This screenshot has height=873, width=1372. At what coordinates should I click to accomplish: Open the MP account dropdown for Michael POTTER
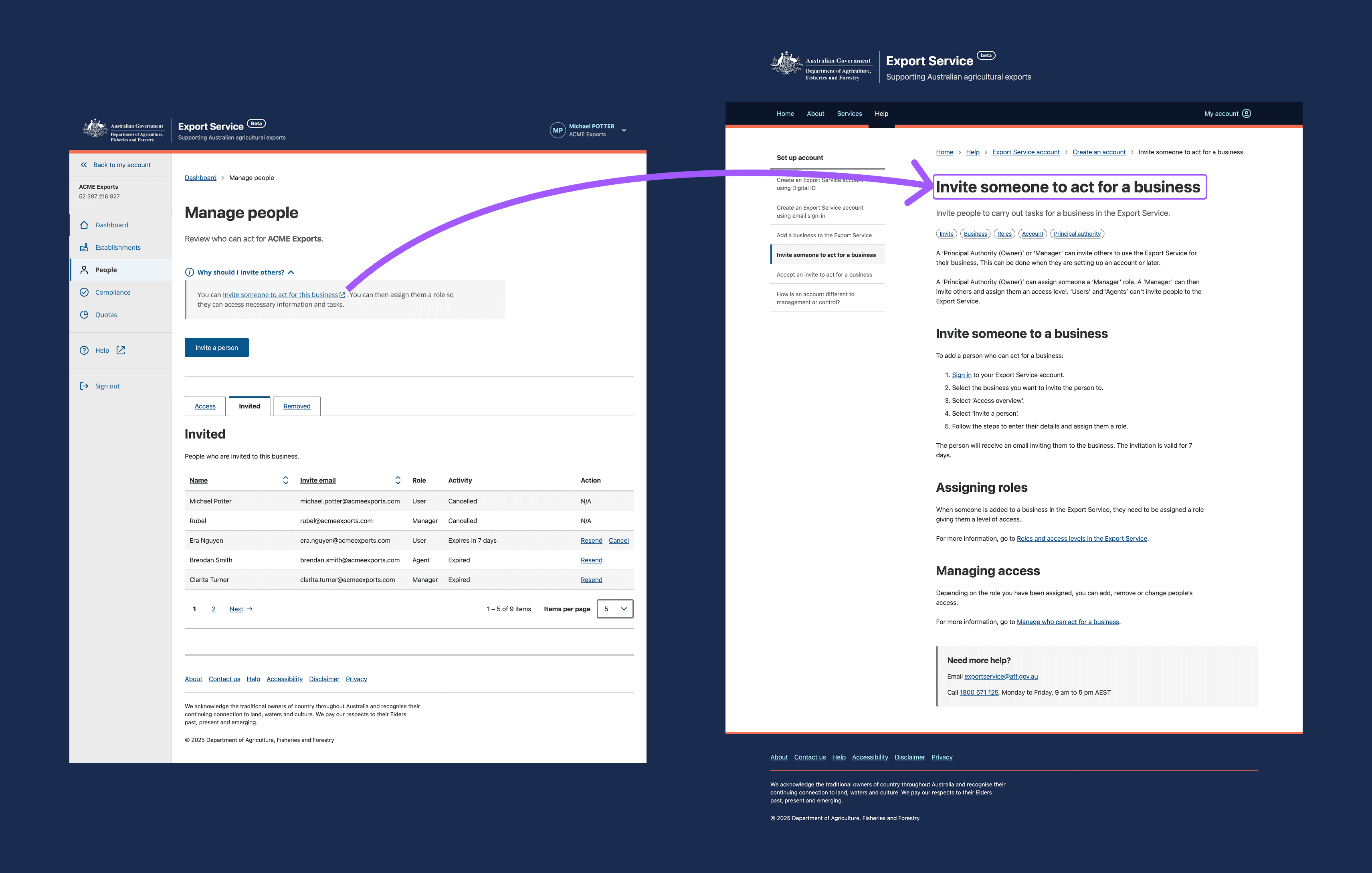pyautogui.click(x=624, y=130)
